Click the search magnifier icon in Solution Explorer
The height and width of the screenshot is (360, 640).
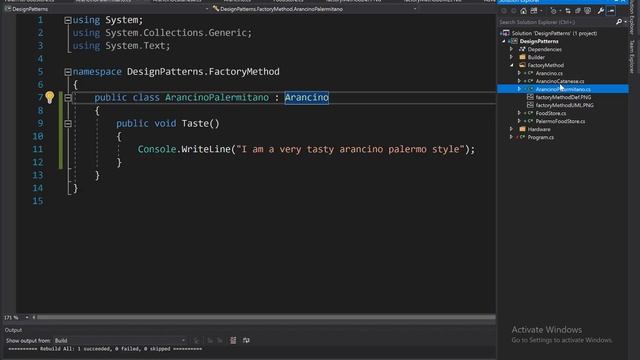tap(619, 22)
